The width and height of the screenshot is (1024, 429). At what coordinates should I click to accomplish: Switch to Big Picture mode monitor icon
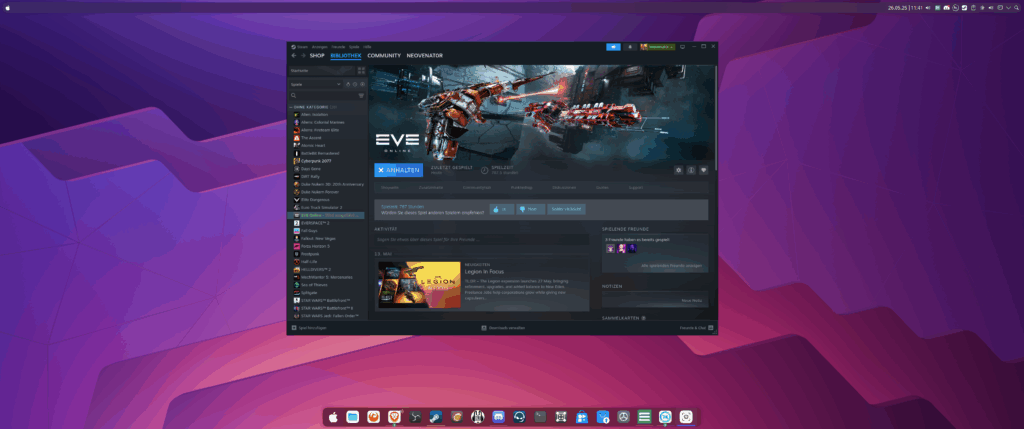(x=682, y=47)
